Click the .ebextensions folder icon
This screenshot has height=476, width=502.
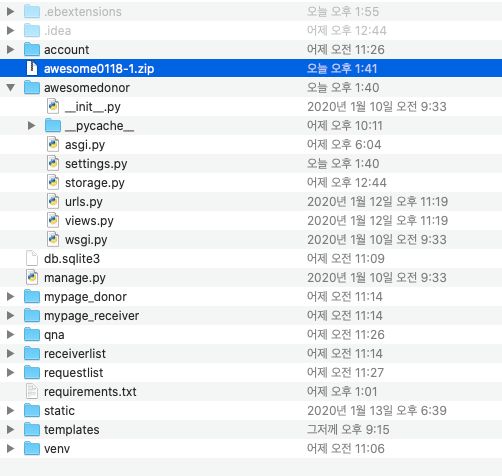32,12
